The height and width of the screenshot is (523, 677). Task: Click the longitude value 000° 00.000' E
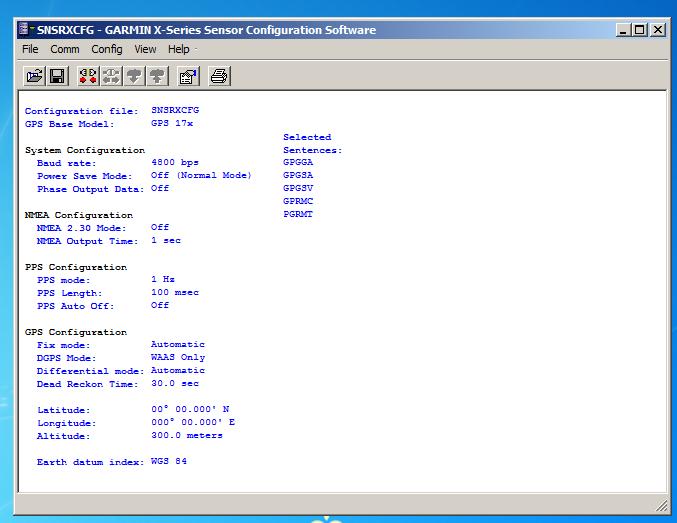193,422
